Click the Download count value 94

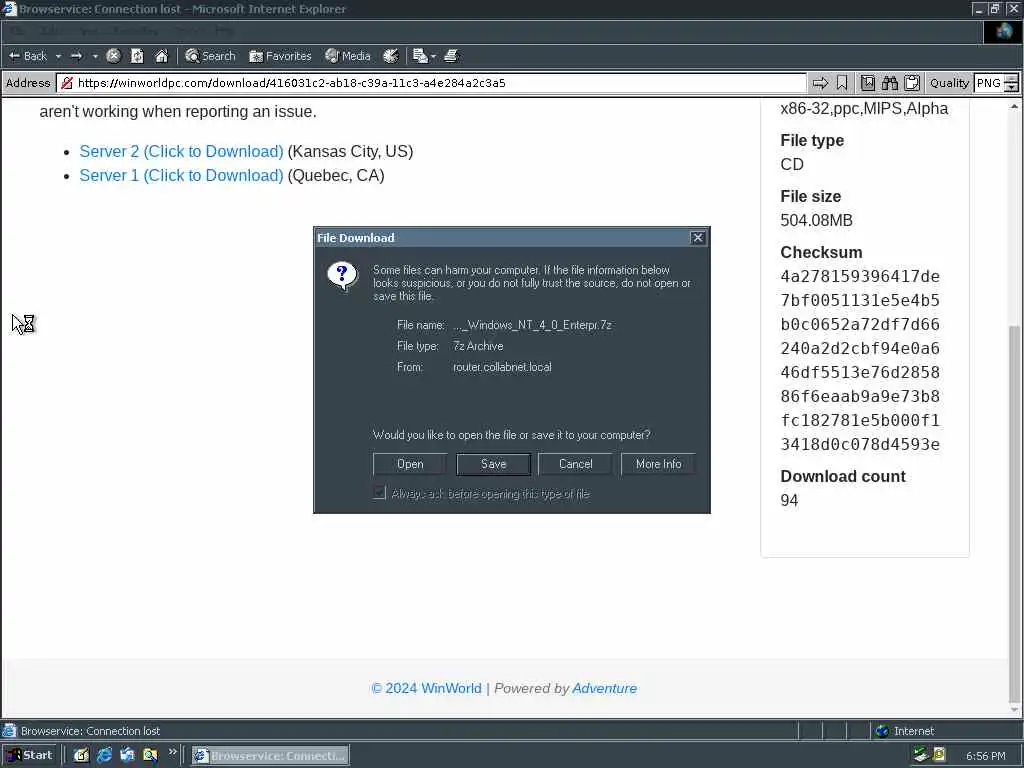tap(789, 501)
